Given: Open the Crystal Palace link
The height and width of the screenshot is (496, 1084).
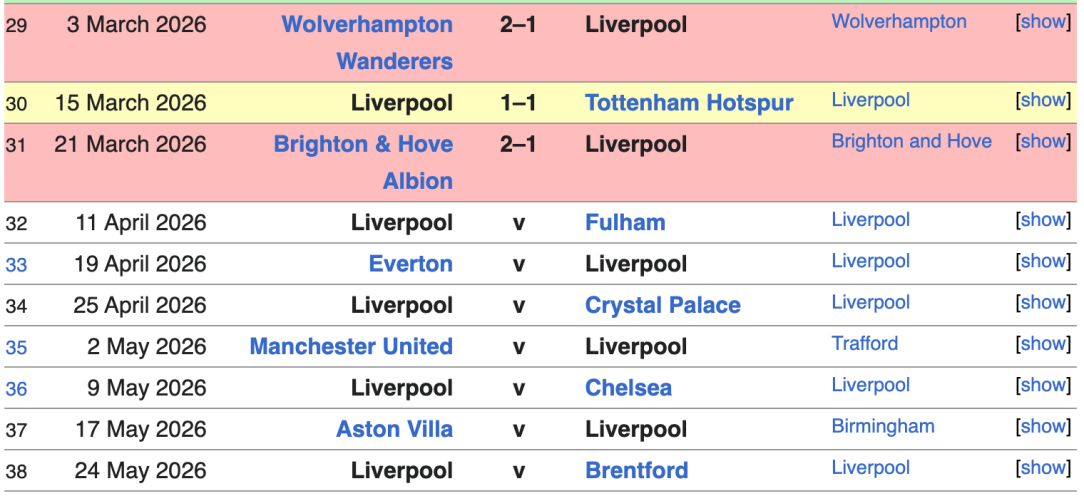Looking at the screenshot, I should pos(662,305).
